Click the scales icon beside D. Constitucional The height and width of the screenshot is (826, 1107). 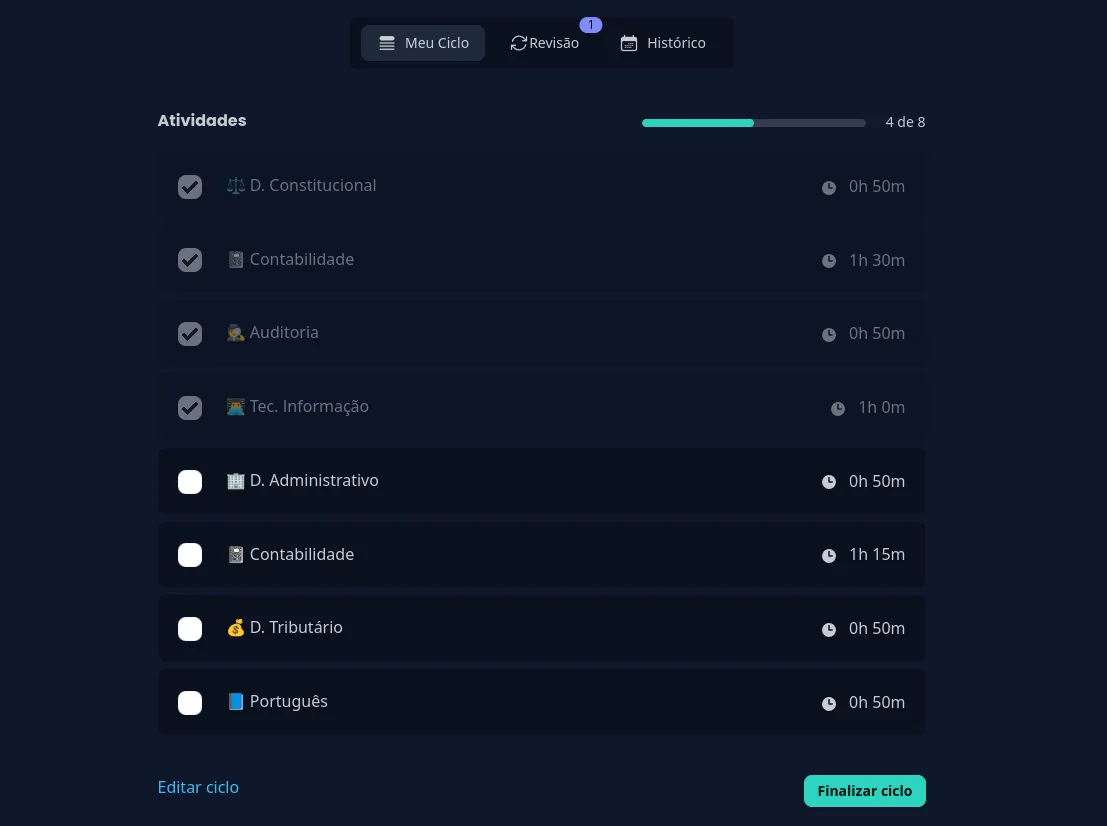click(x=236, y=186)
